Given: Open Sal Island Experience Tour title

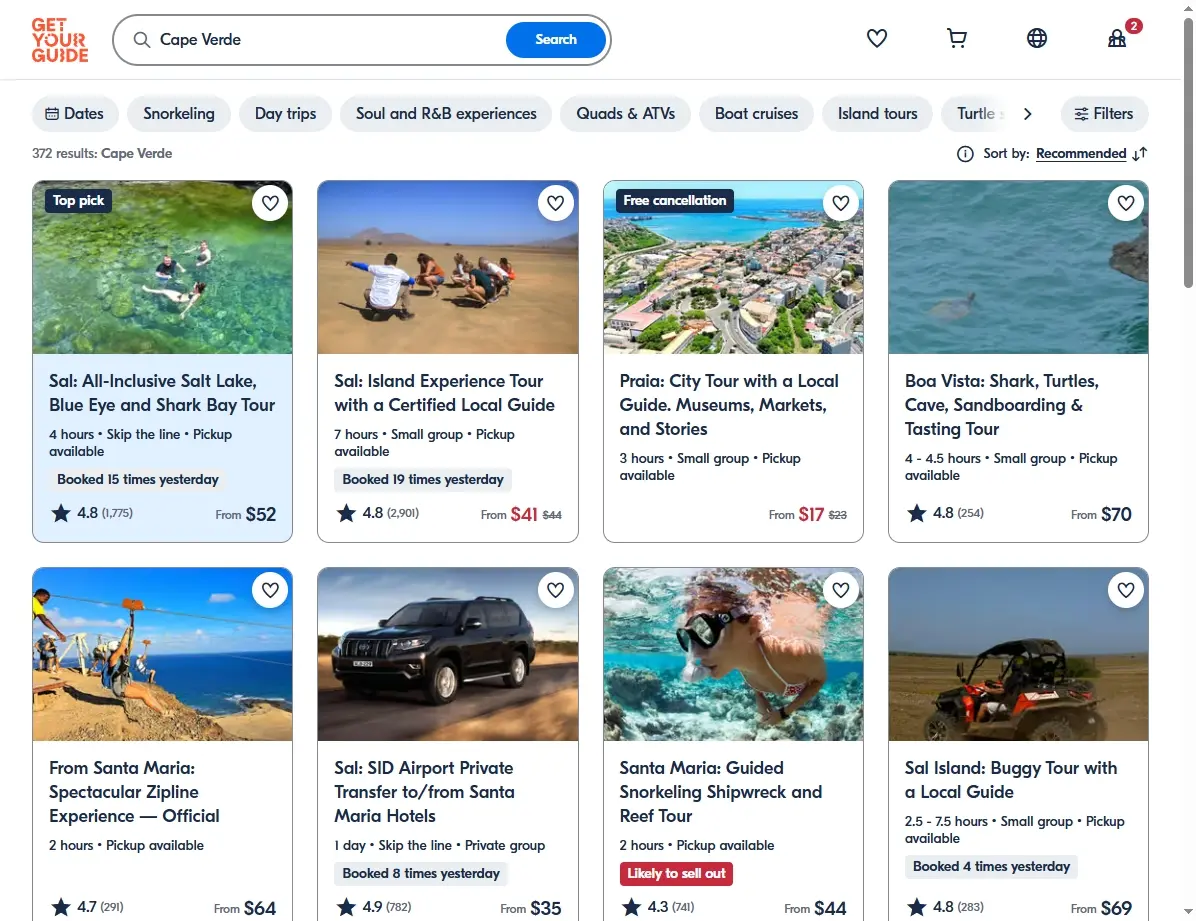Looking at the screenshot, I should [444, 393].
